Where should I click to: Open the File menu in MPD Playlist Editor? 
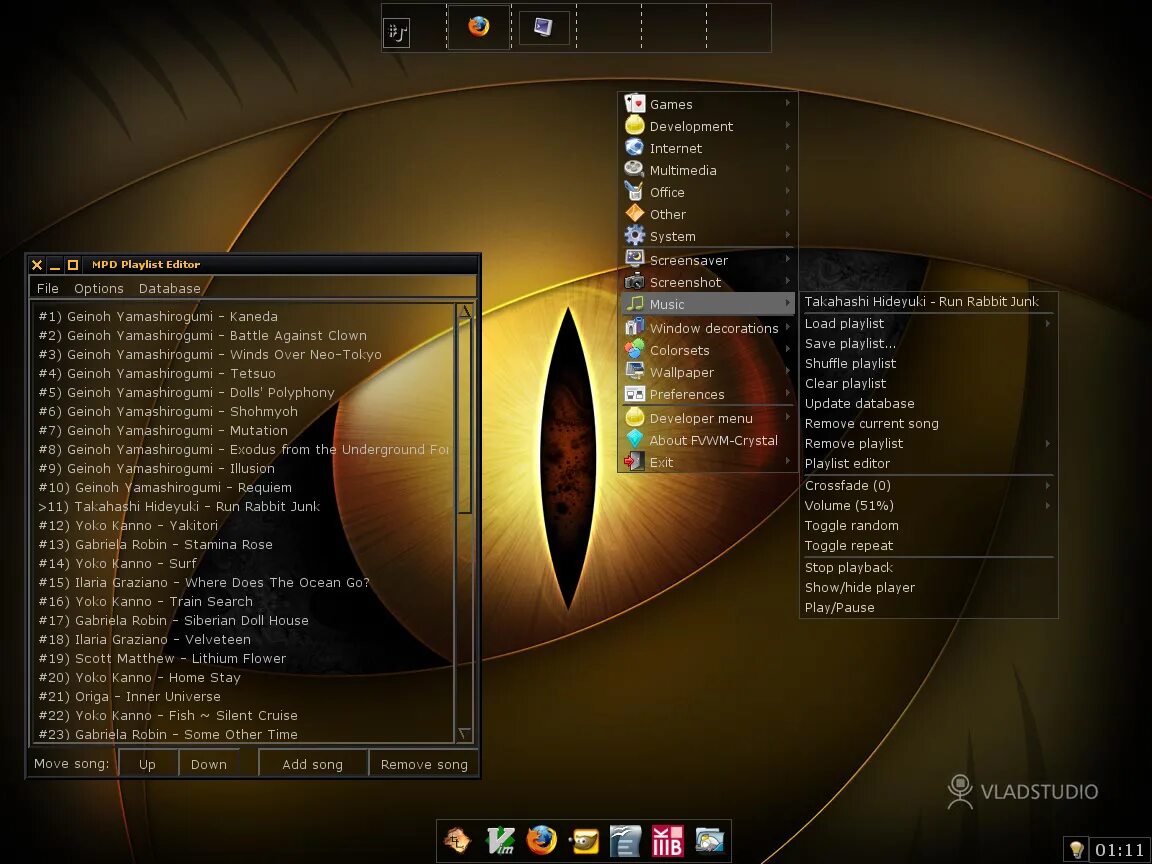[48, 288]
